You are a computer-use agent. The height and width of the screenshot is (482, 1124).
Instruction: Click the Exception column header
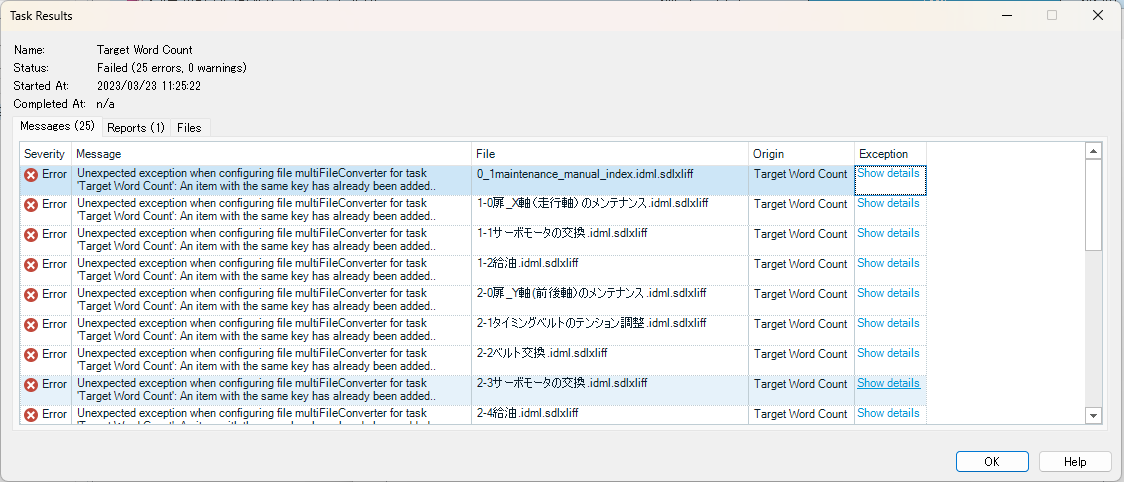[890, 154]
